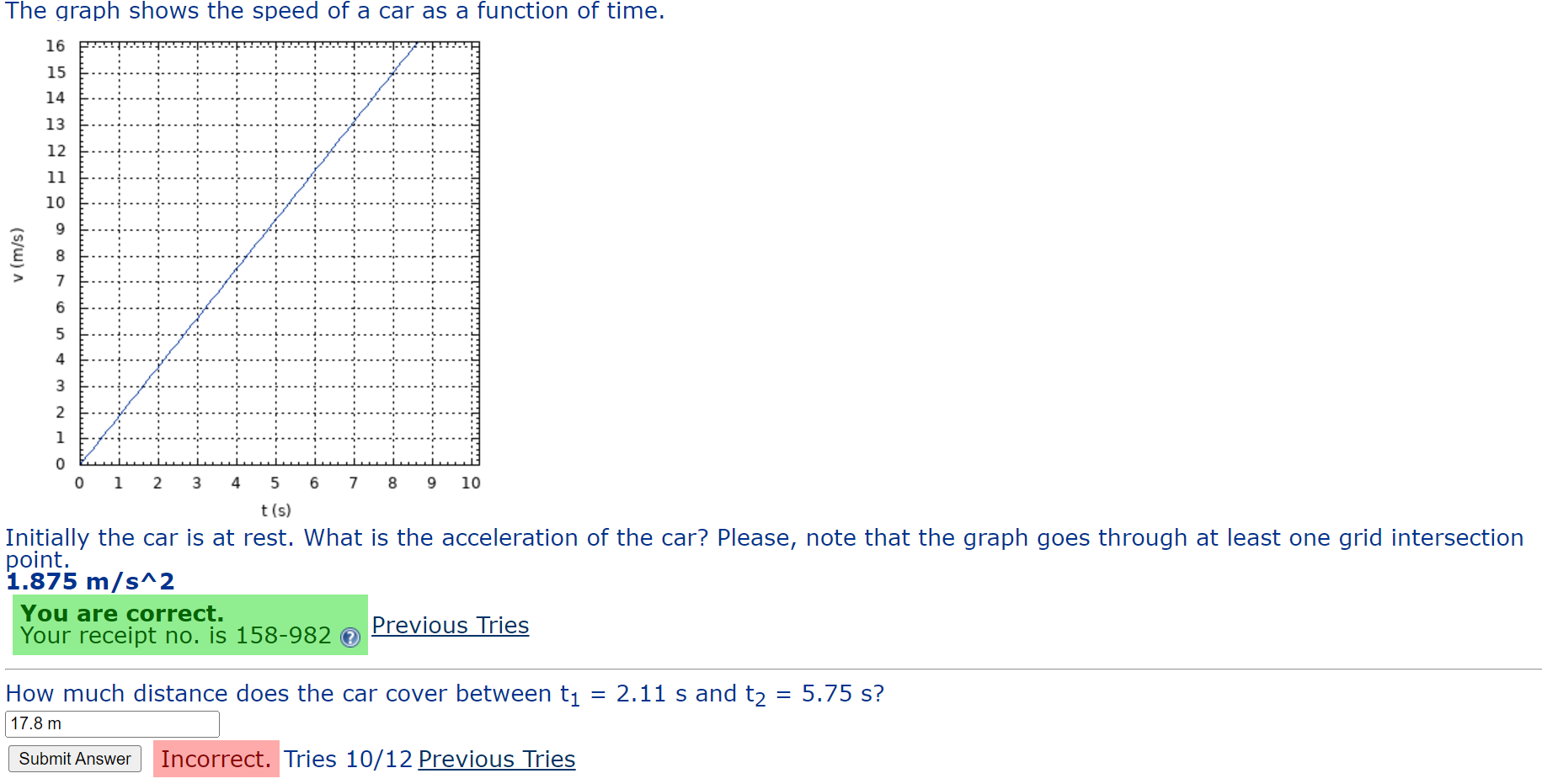This screenshot has height=784, width=1542.
Task: Click the "t (s)" axis label below the graph
Action: (275, 509)
